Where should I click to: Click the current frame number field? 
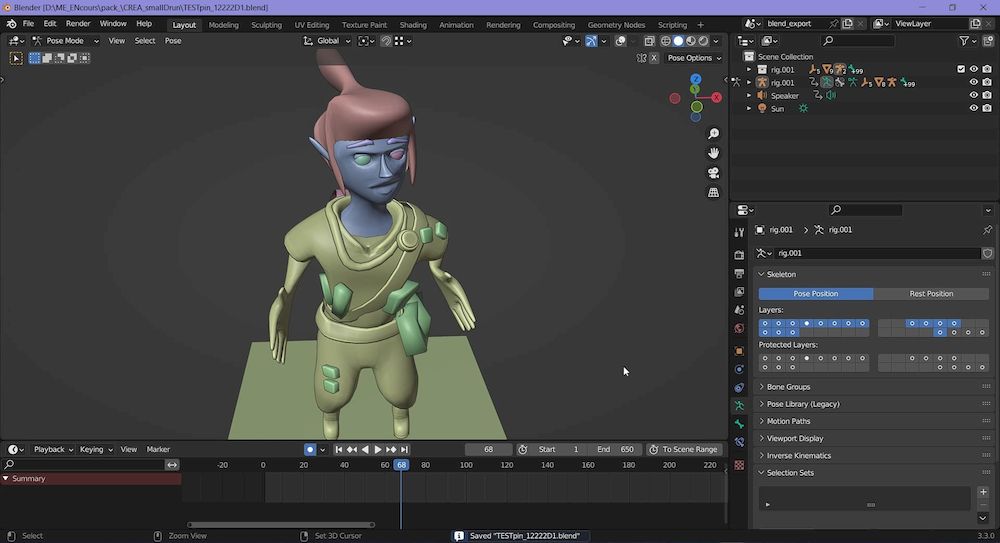(489, 450)
